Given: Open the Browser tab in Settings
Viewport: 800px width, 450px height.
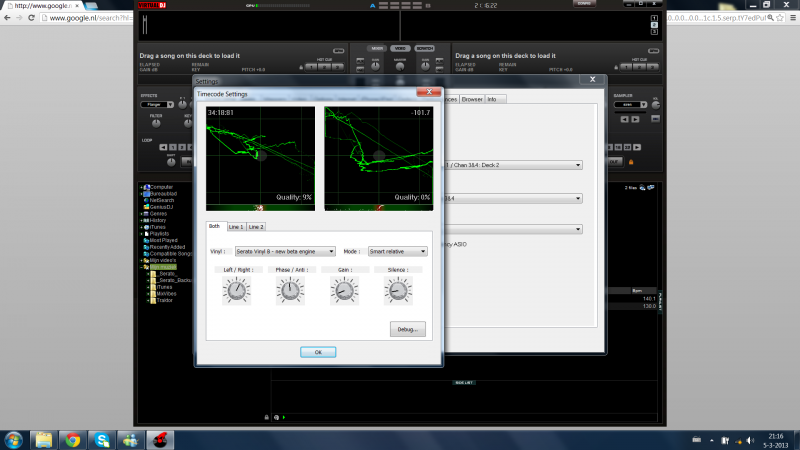Looking at the screenshot, I should click(x=472, y=99).
